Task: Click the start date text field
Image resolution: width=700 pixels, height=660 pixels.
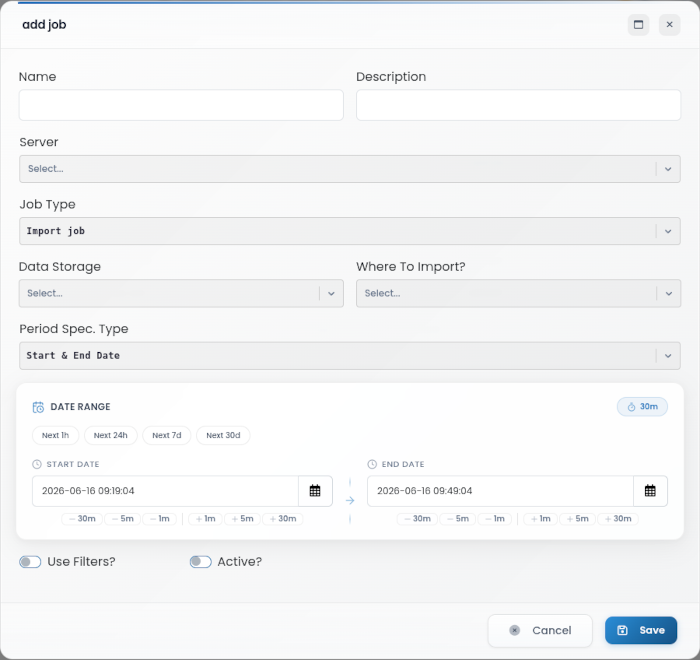Action: click(x=165, y=491)
